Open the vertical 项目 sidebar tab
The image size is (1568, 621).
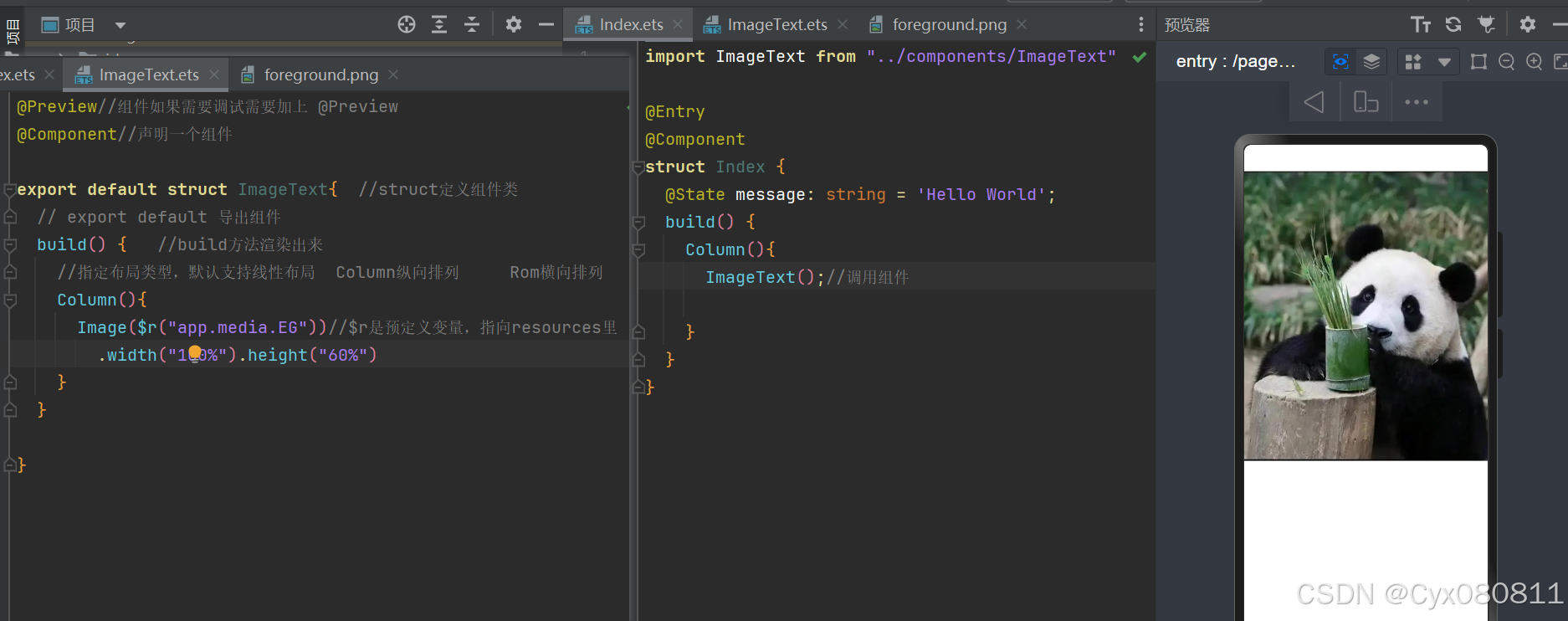tap(13, 33)
